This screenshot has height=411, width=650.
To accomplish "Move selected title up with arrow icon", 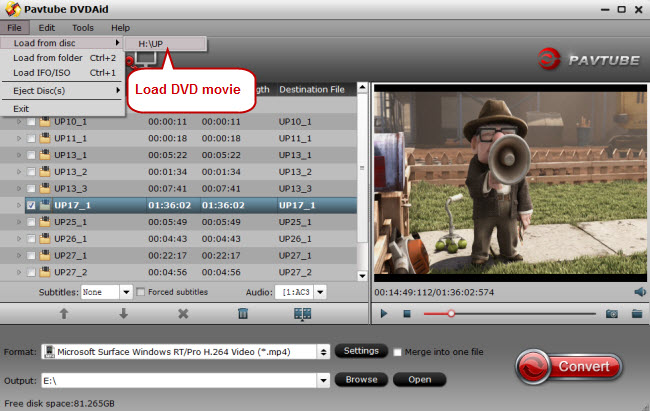I will click(64, 314).
